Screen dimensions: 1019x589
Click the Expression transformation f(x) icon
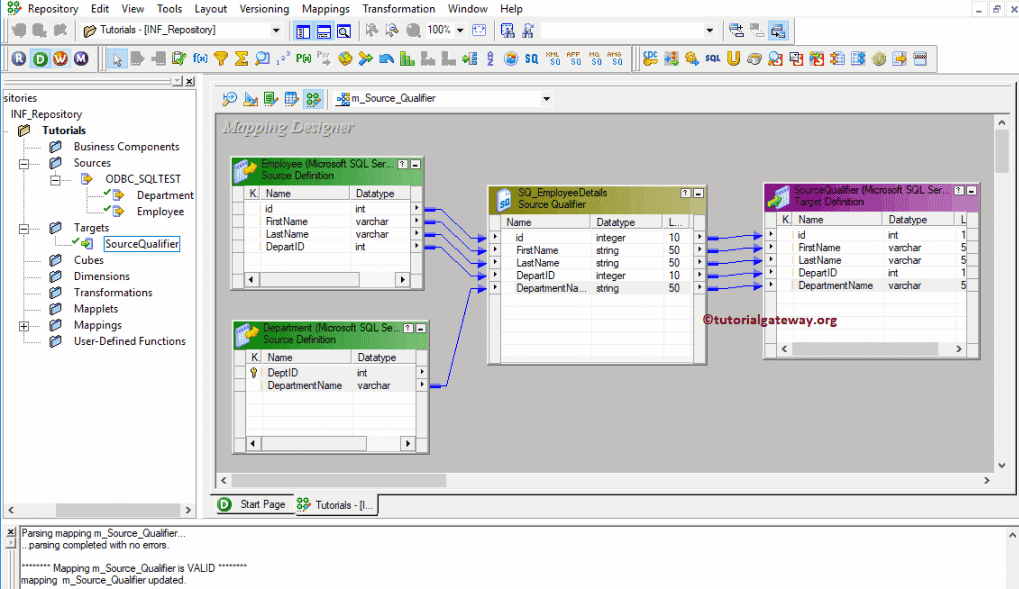pyautogui.click(x=200, y=59)
